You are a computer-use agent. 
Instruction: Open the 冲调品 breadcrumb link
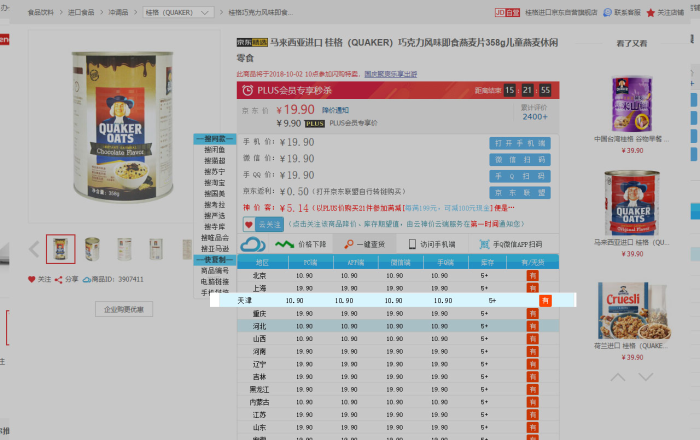coord(118,12)
